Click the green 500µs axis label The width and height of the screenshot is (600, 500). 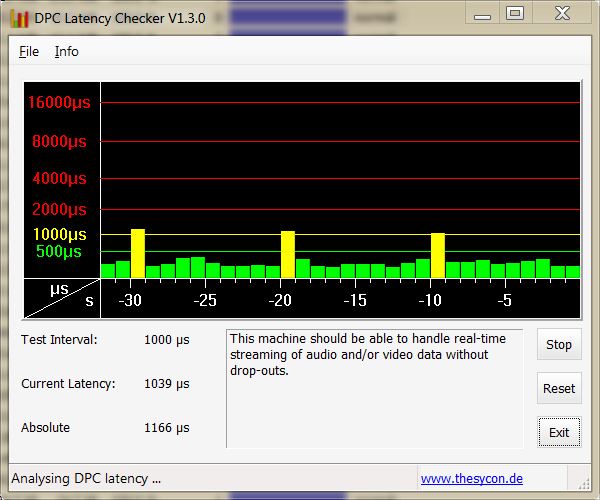(x=59, y=251)
